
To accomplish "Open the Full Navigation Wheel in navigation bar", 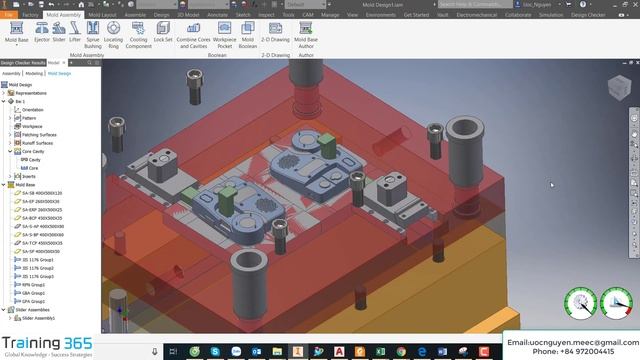I will point(634,118).
